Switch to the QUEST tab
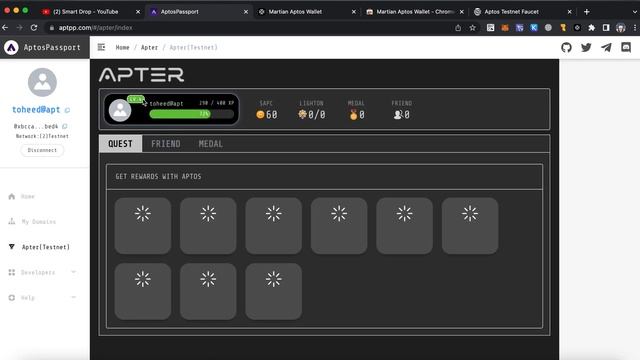 tap(120, 144)
